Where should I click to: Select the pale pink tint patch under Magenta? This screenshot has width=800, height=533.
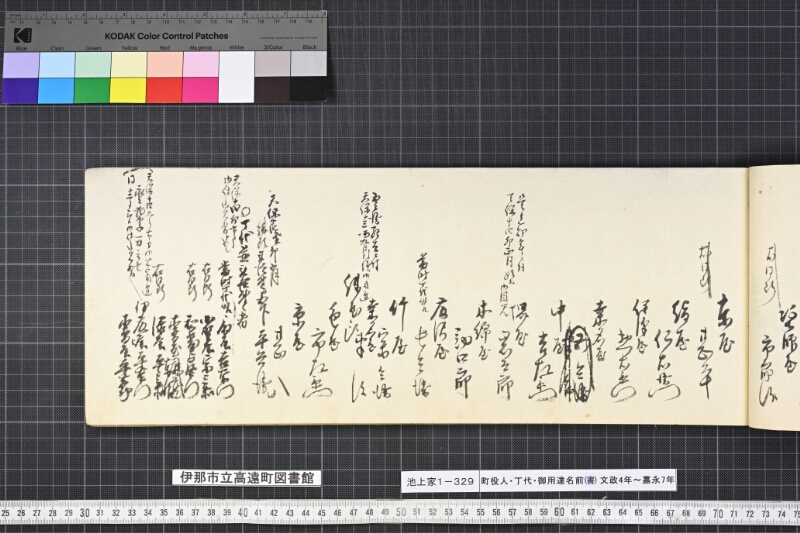click(x=201, y=64)
